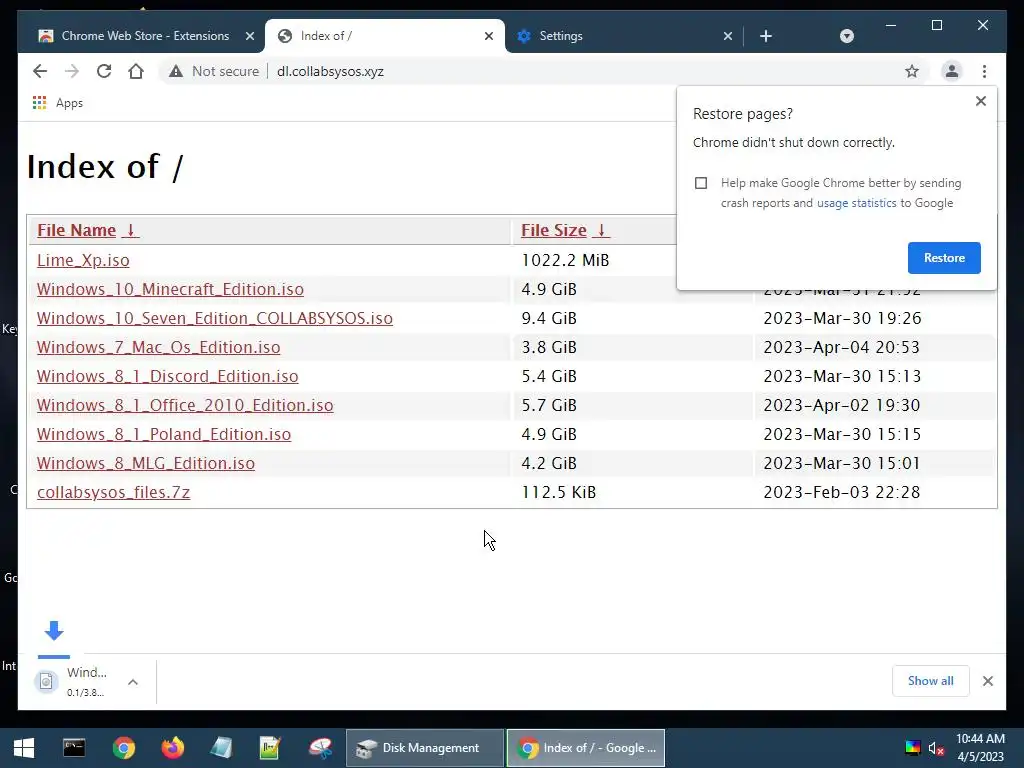Open the Chrome profile avatar
Viewport: 1024px width, 768px height.
952,71
